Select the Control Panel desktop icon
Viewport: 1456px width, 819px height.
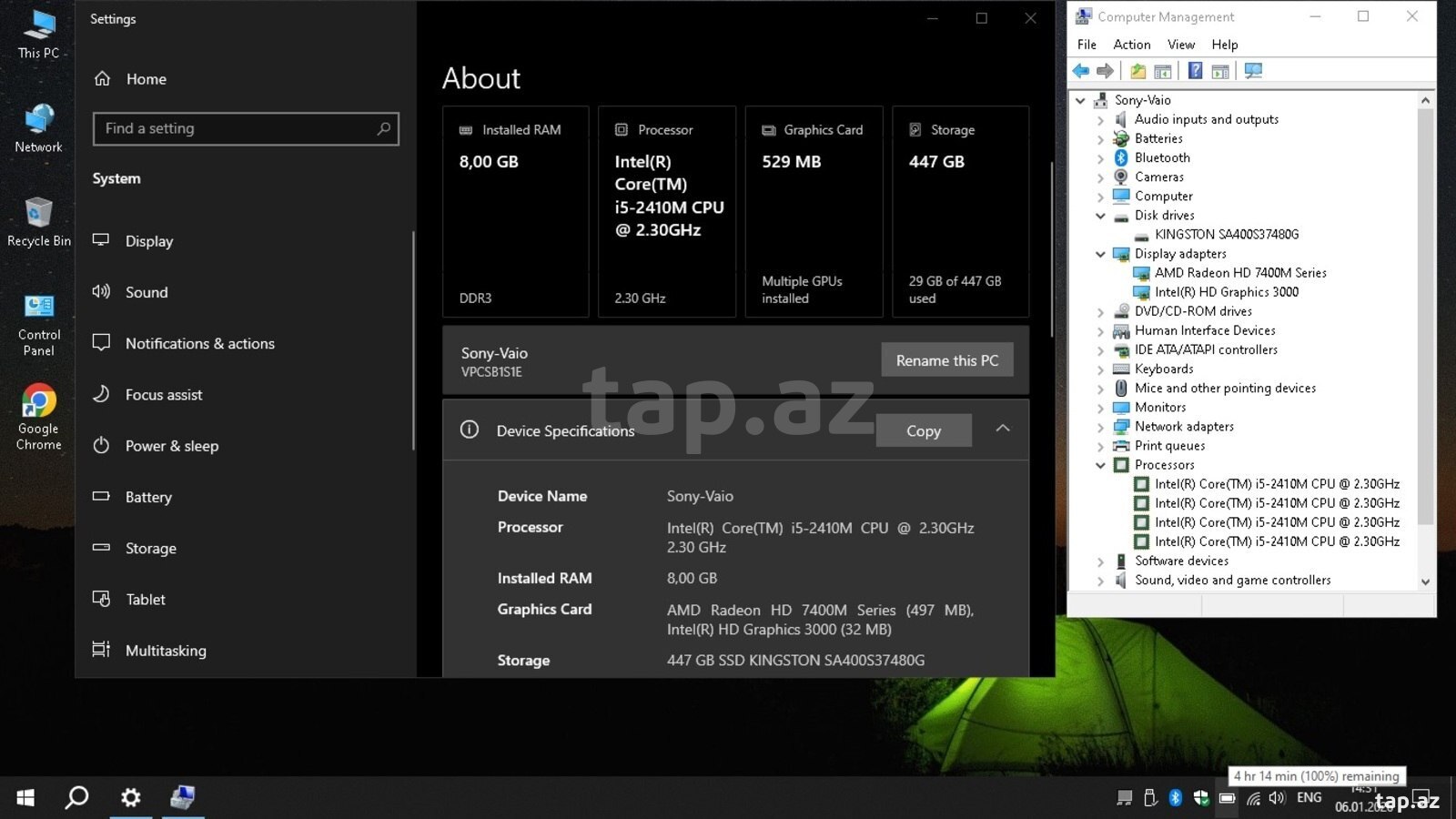point(38,325)
